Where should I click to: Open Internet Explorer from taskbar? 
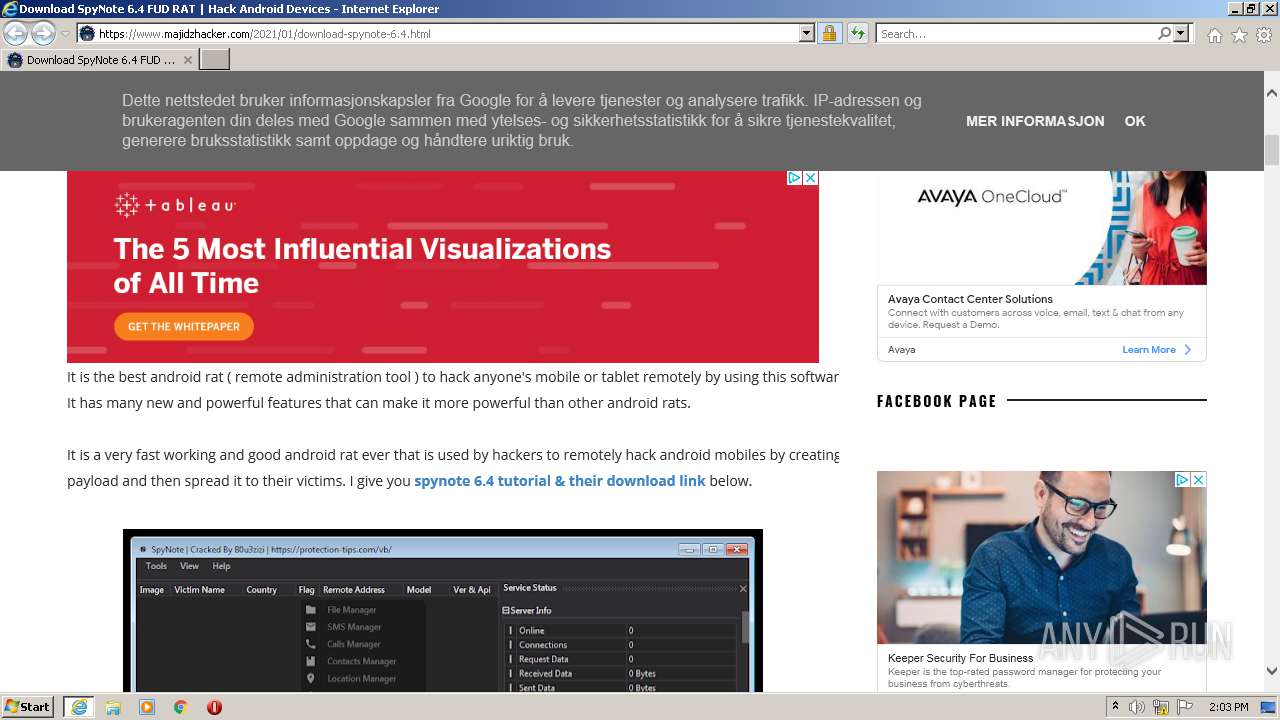click(x=79, y=707)
